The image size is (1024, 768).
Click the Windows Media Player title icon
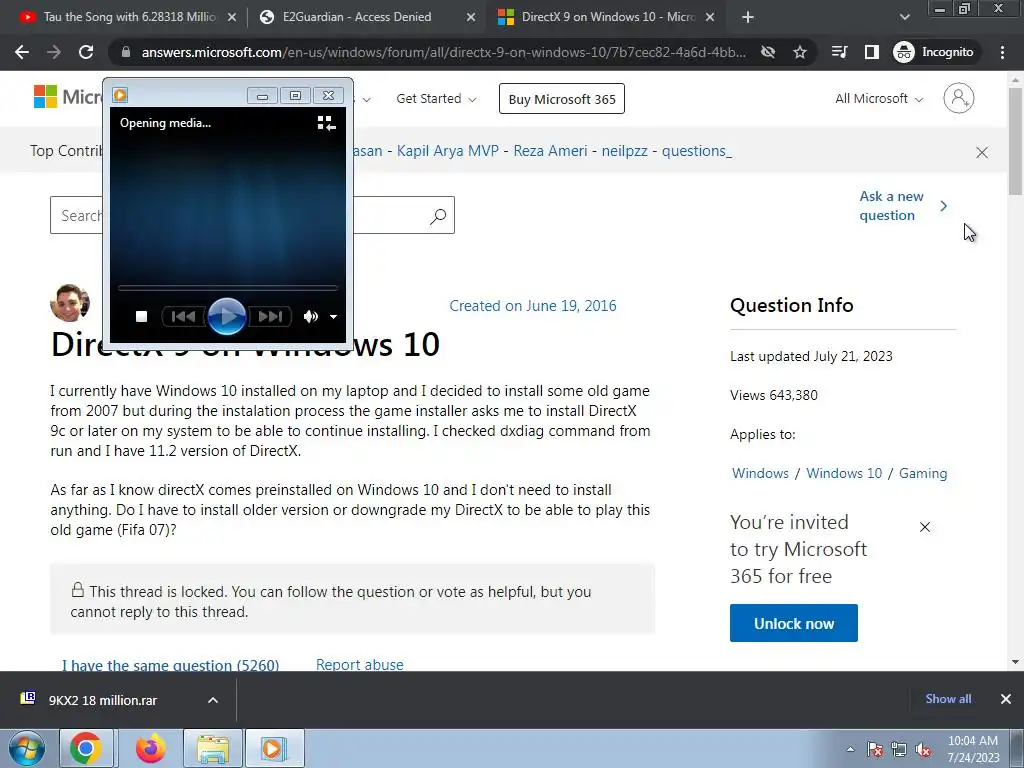[x=120, y=95]
